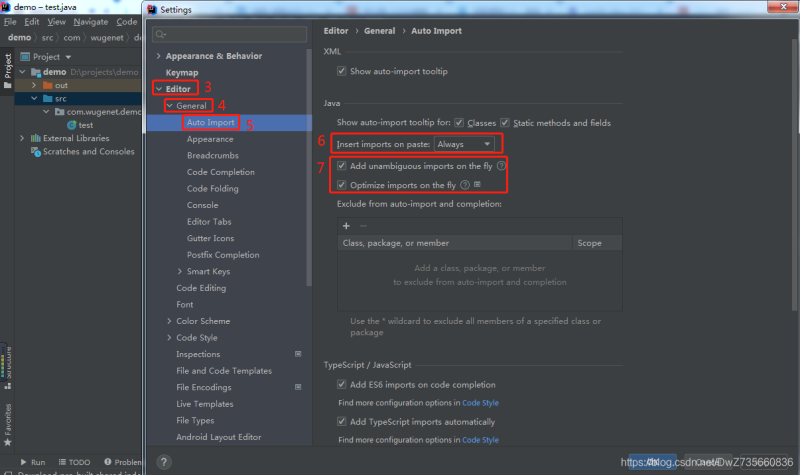Click the Code Style link under TypeScript imports
This screenshot has height=475, width=800.
click(x=480, y=440)
